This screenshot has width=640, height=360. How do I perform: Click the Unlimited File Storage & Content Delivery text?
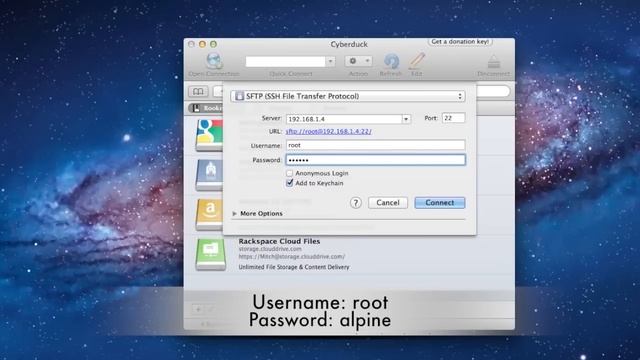tap(294, 267)
